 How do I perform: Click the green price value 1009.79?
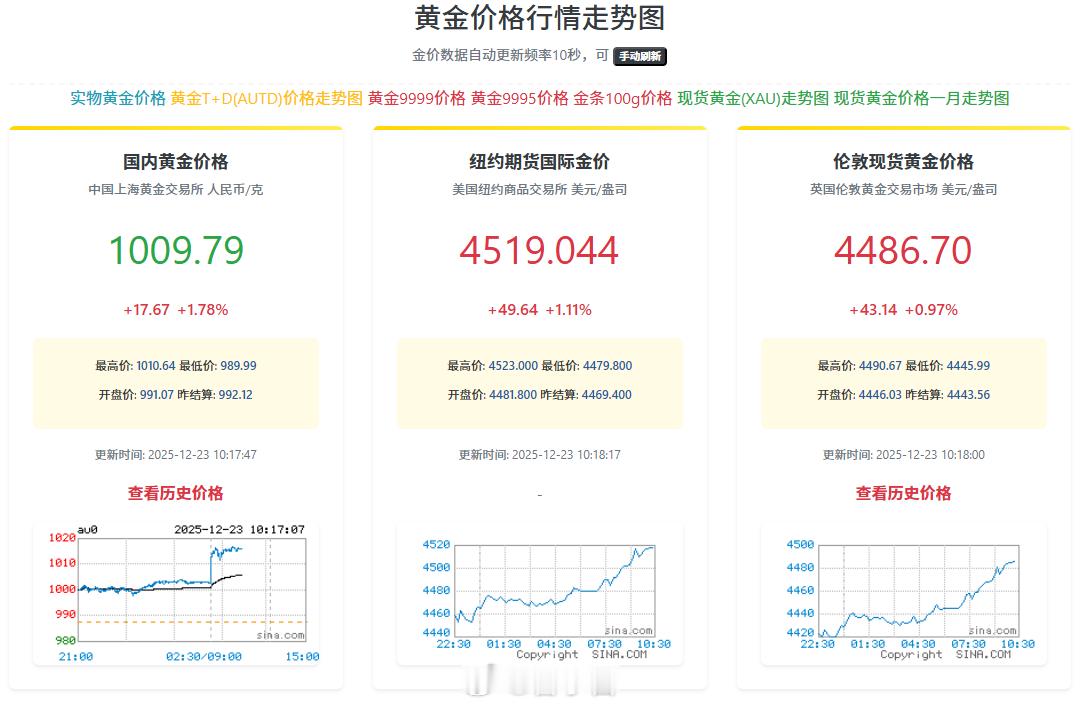(175, 250)
